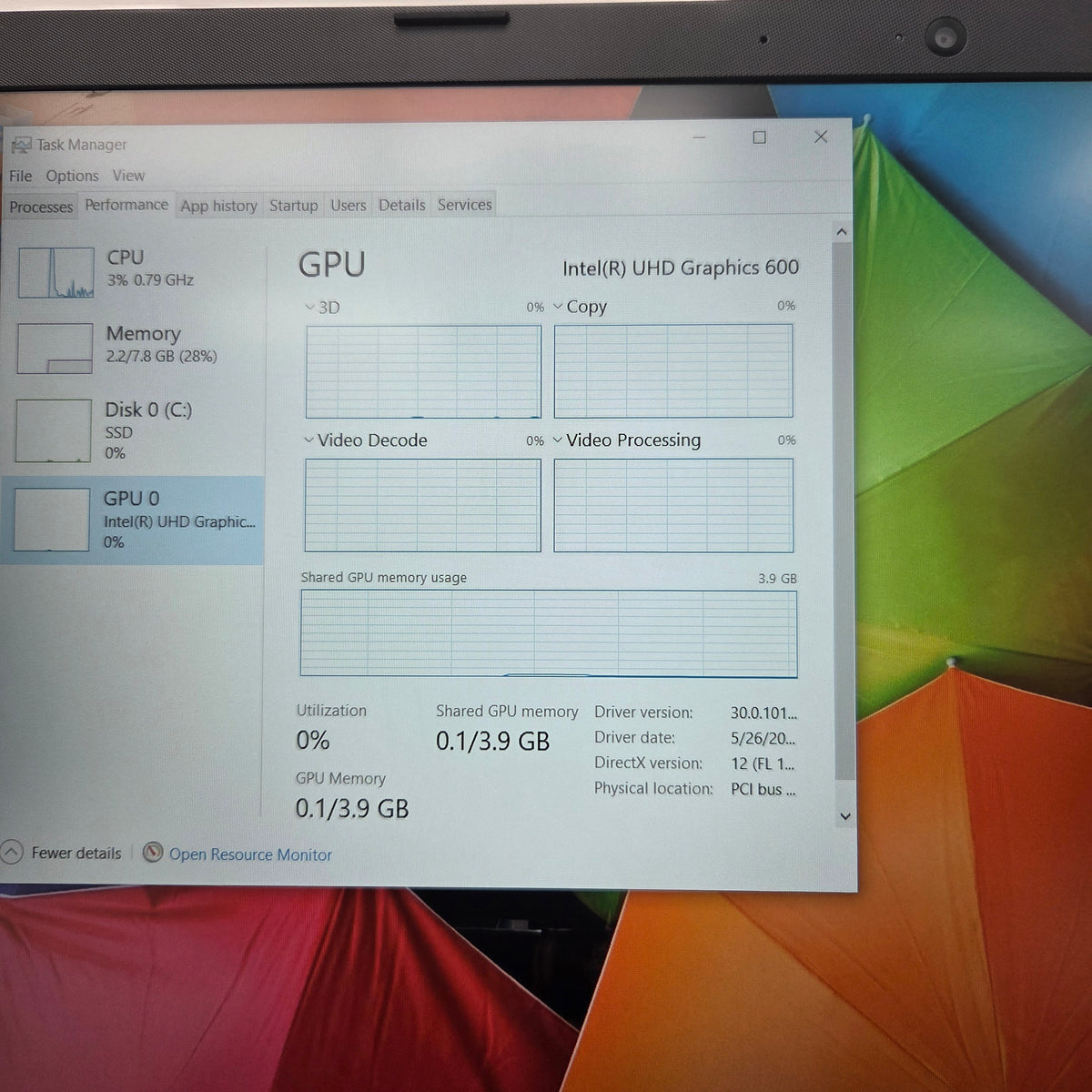1092x1092 pixels.
Task: Open the Video Decode engine dropdown
Action: click(x=308, y=440)
